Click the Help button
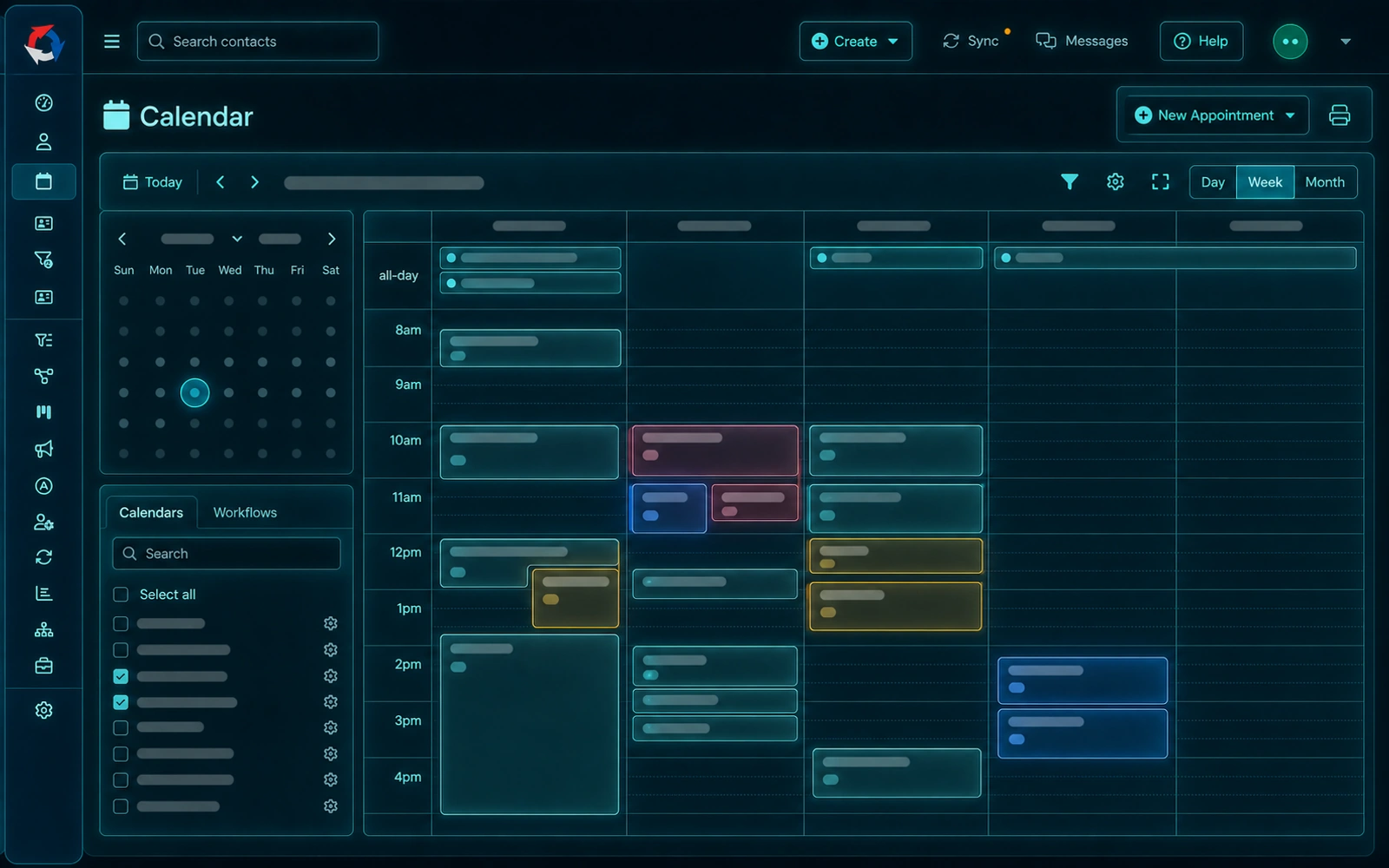This screenshot has height=868, width=1389. pyautogui.click(x=1201, y=42)
